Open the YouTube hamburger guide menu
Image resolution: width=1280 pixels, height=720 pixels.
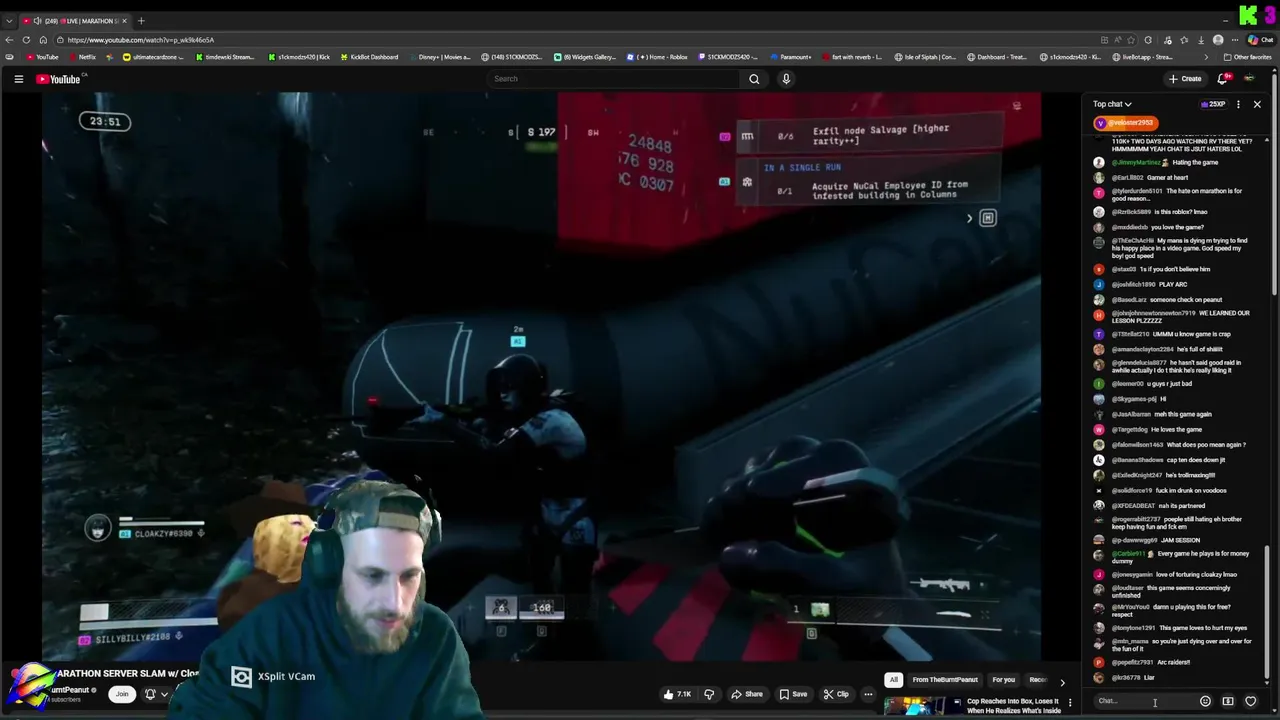pyautogui.click(x=18, y=79)
